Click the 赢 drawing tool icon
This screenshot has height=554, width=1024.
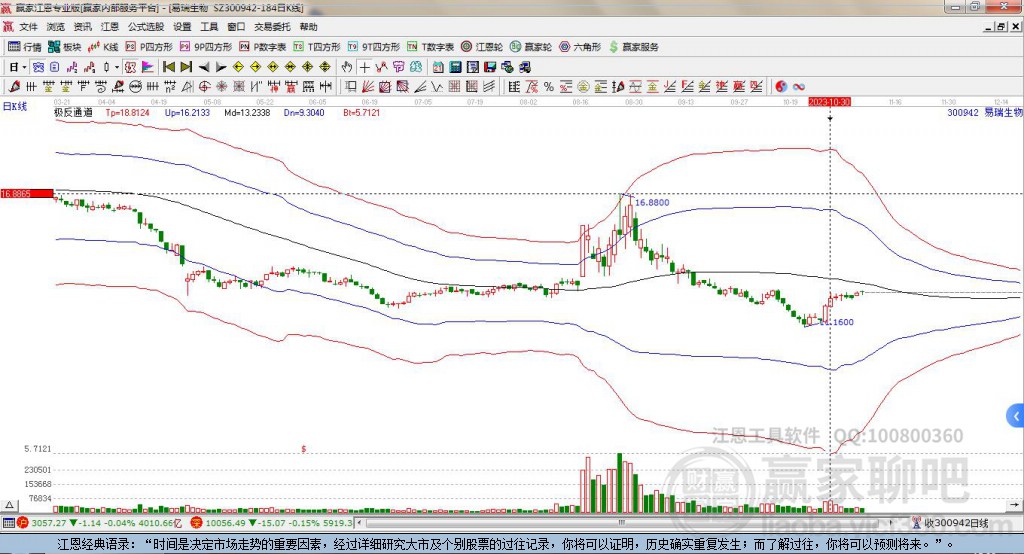click(739, 86)
